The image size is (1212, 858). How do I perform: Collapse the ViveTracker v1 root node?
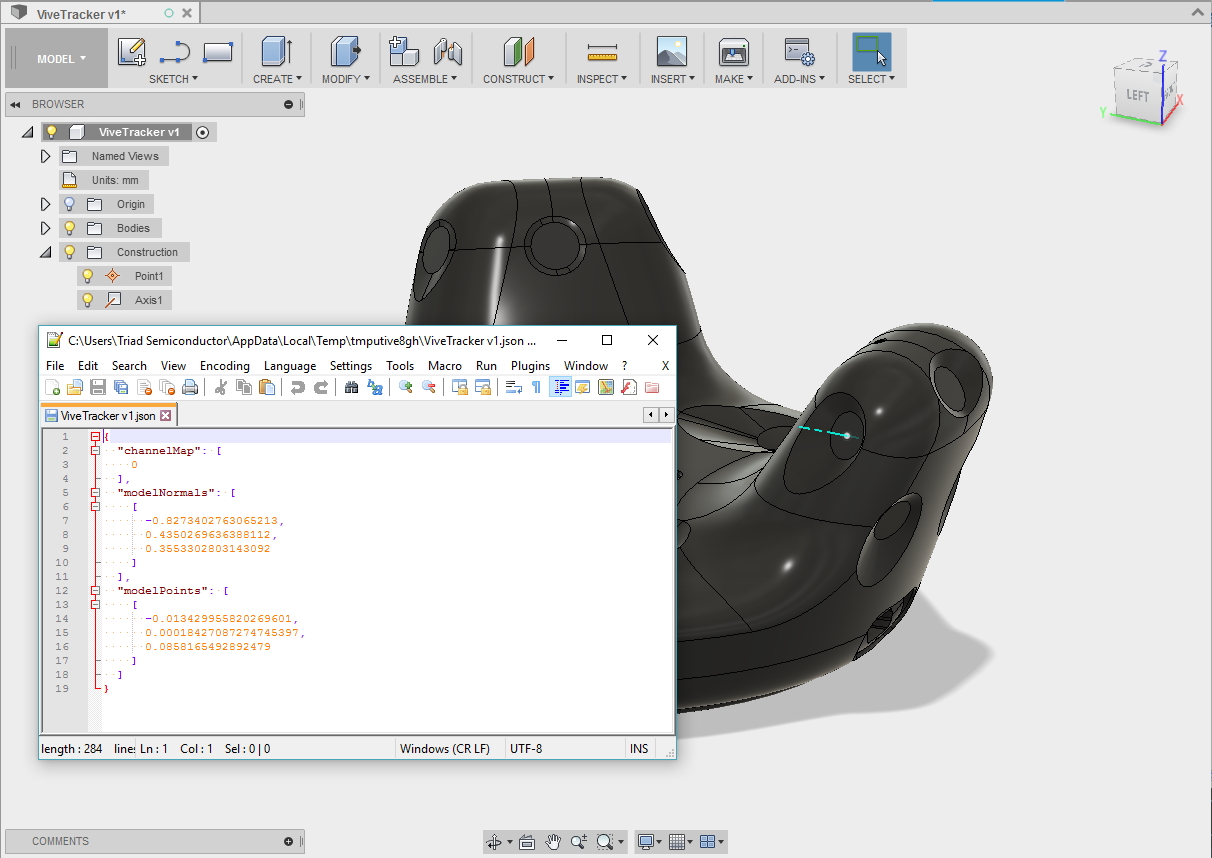click(x=27, y=132)
